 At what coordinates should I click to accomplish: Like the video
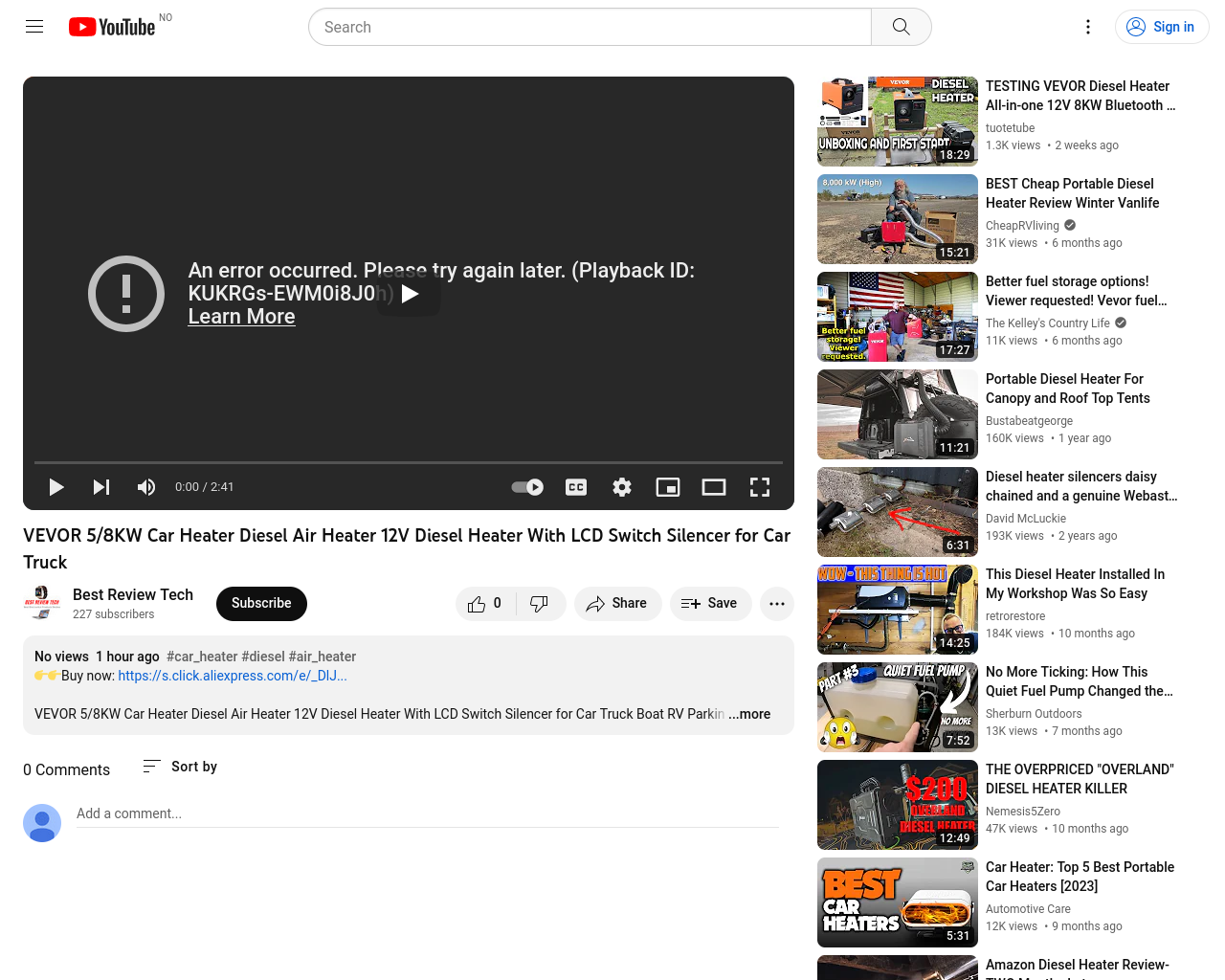click(x=485, y=603)
